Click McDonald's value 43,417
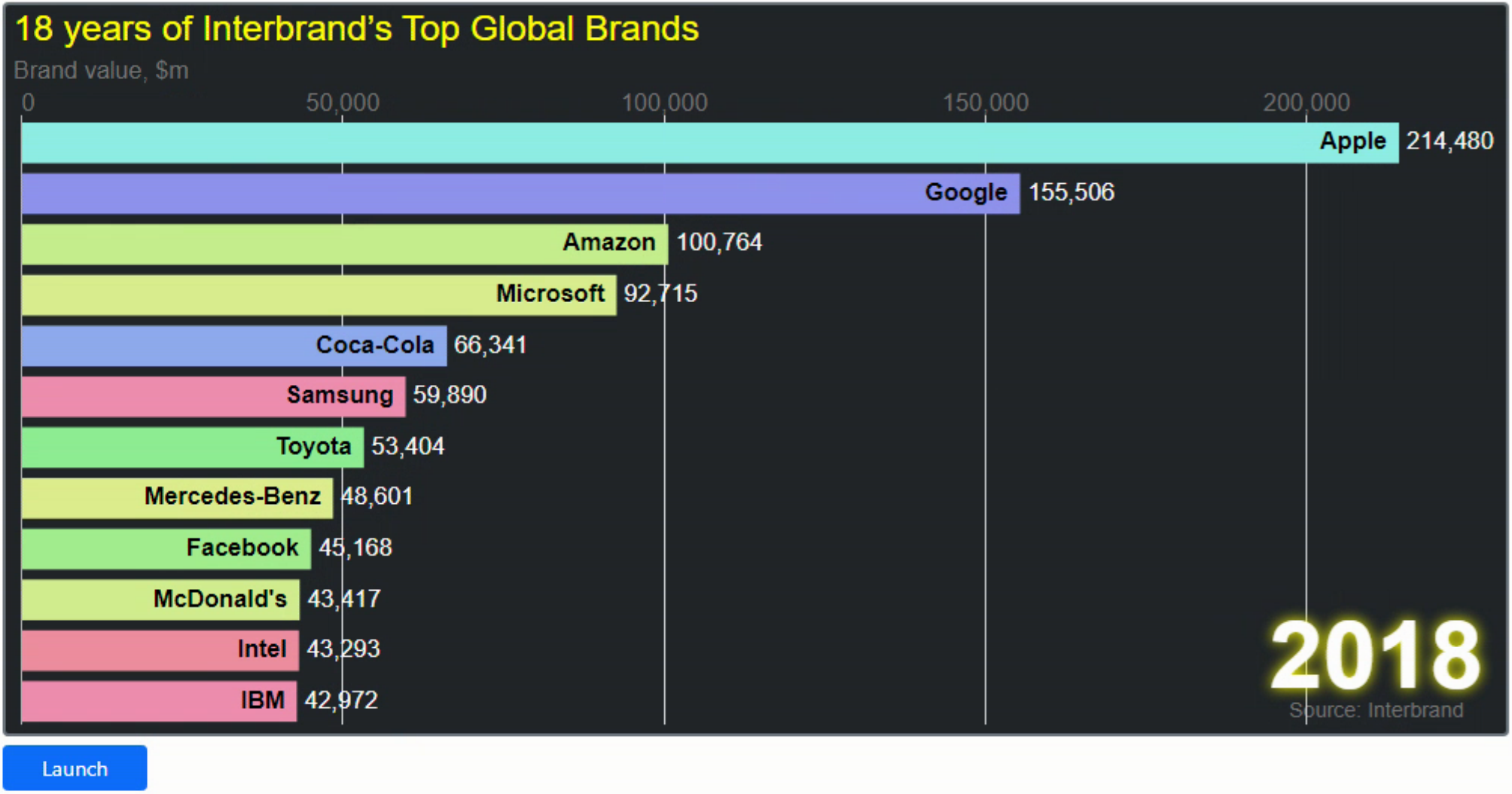Image resolution: width=1512 pixels, height=794 pixels. tap(344, 598)
